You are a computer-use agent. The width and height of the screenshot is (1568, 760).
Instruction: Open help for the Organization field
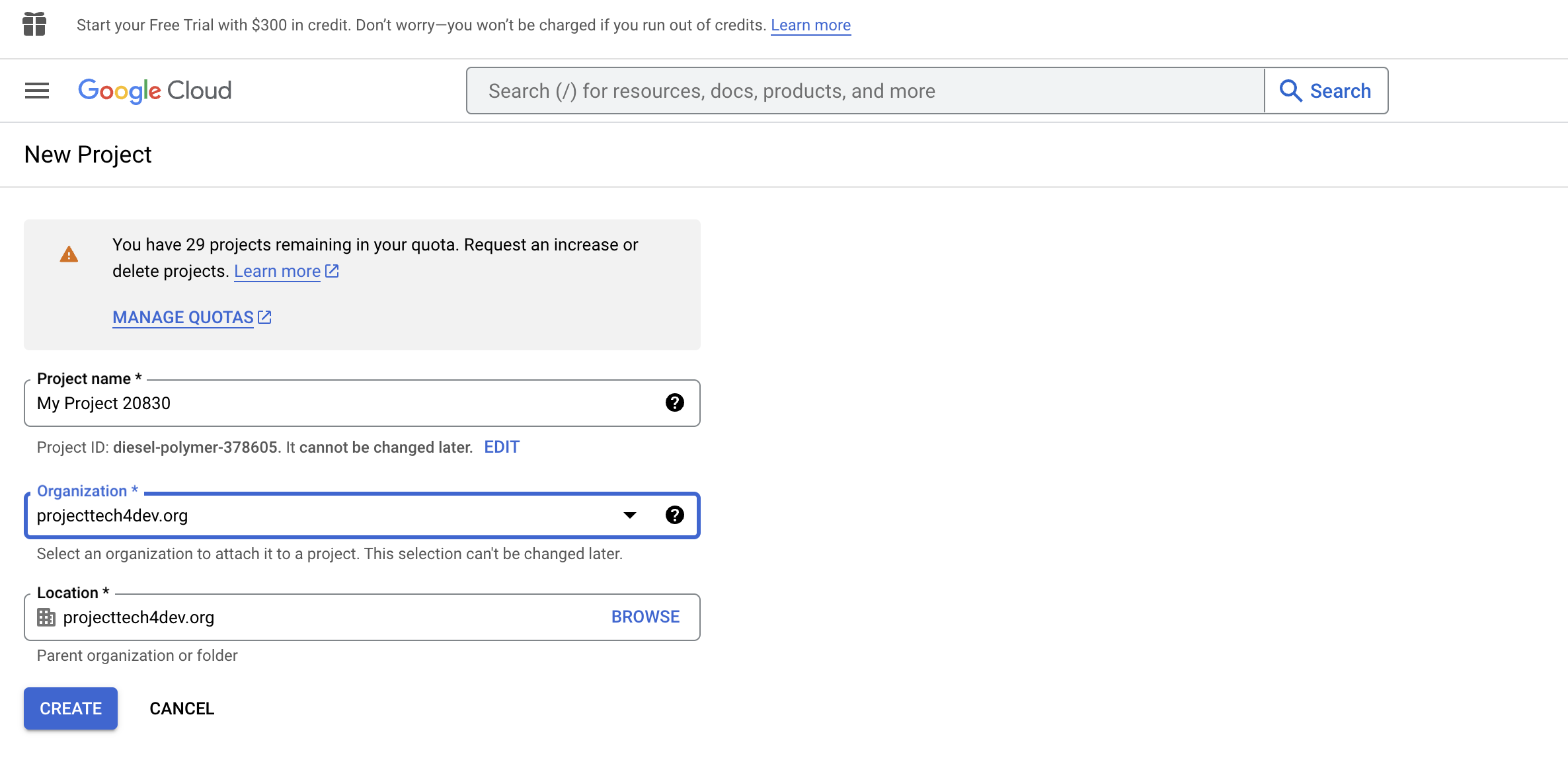click(x=674, y=515)
